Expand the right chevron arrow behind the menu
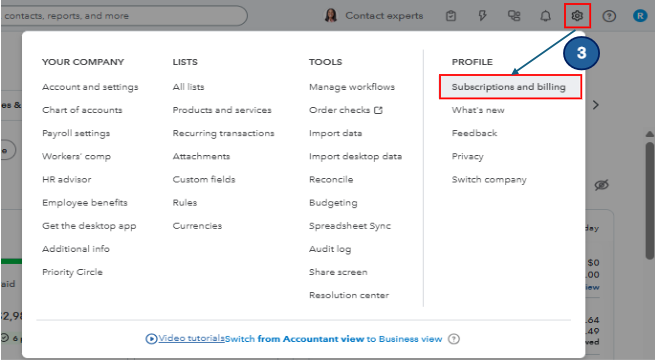 coord(596,105)
